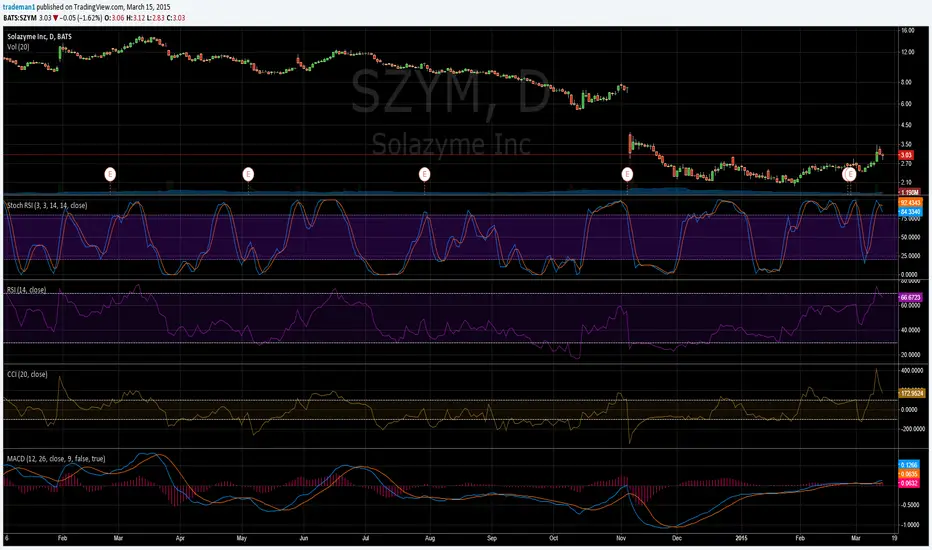Click the orange 0.0635 MACD signal tag
This screenshot has height=550, width=932.
tap(909, 474)
